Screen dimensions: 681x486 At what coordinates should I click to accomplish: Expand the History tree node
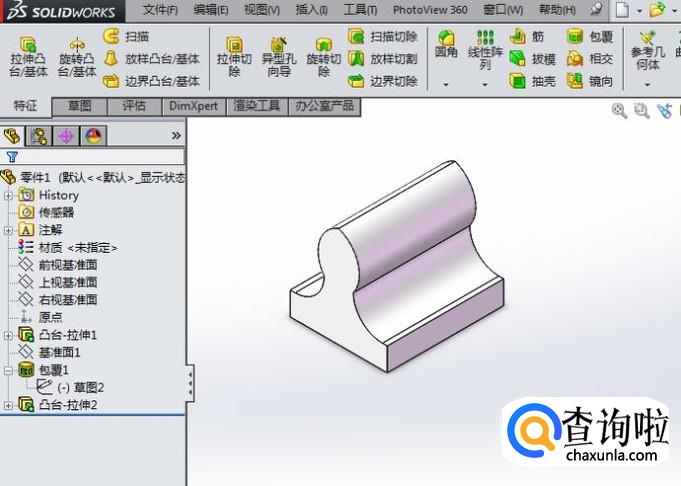(x=8, y=195)
